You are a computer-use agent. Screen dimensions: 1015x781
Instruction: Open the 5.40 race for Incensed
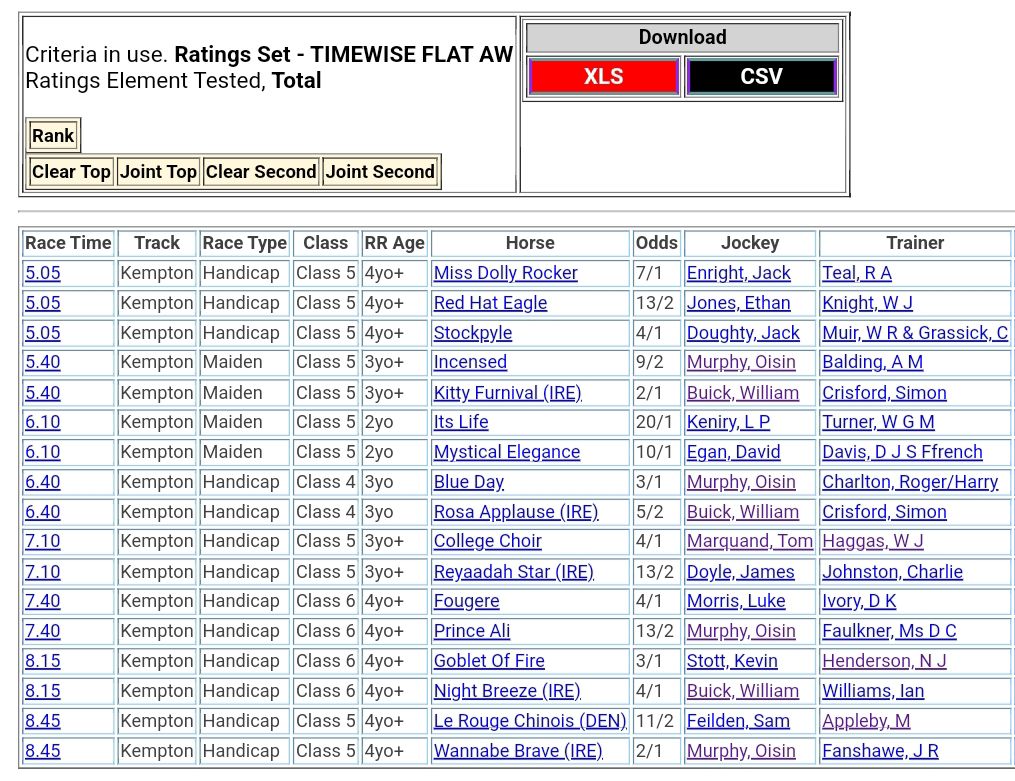(42, 362)
